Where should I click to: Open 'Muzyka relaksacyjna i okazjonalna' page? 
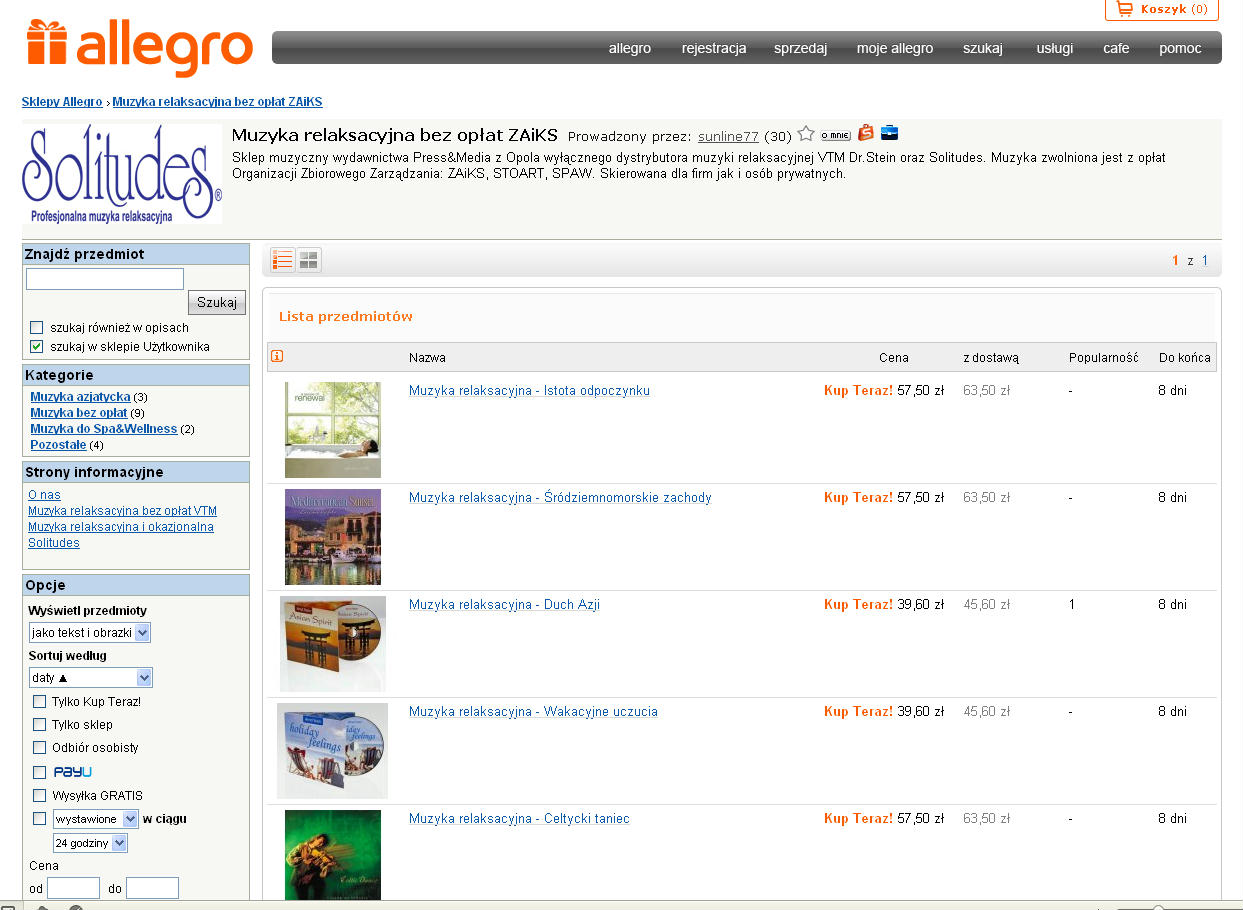[x=121, y=527]
